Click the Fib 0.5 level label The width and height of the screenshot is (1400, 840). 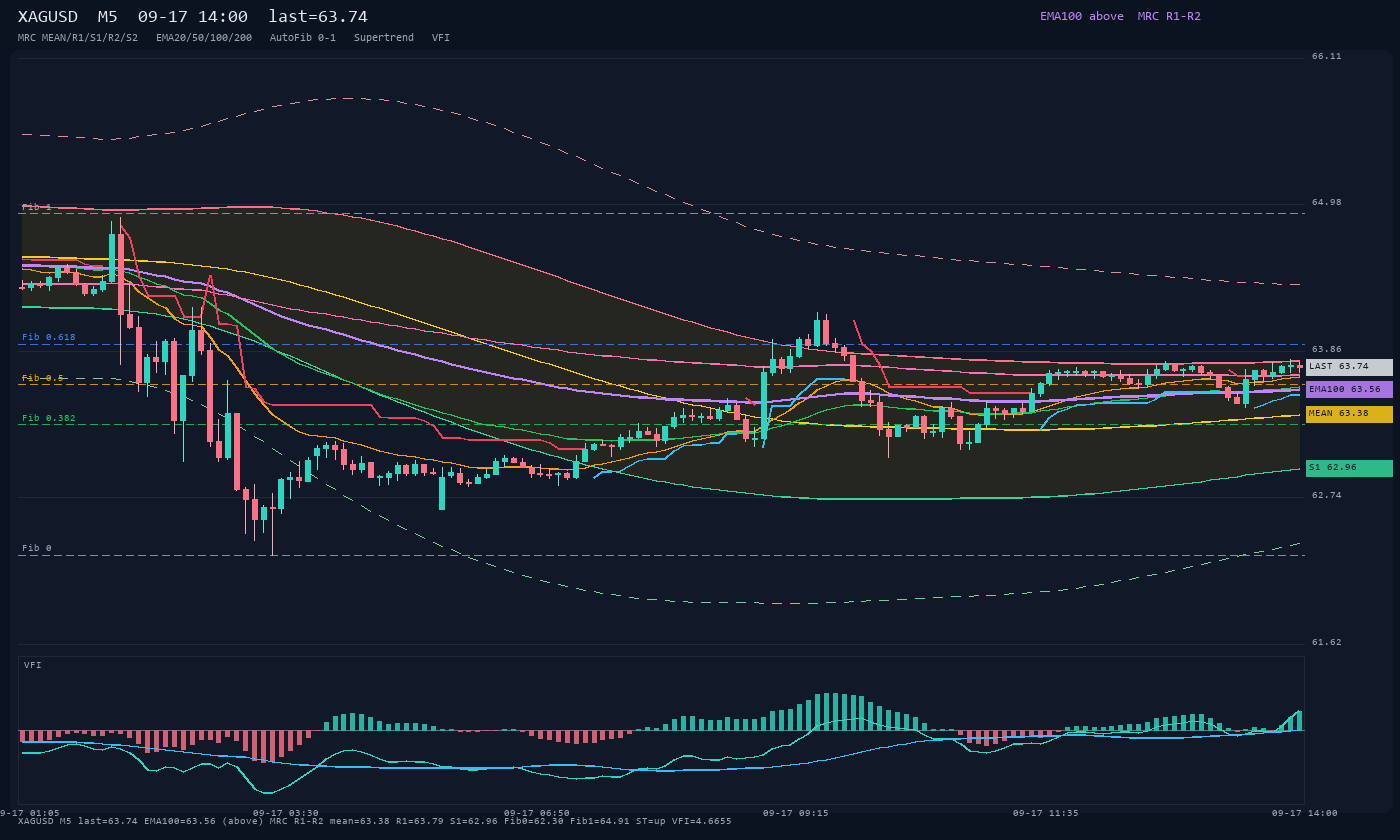pyautogui.click(x=43, y=378)
